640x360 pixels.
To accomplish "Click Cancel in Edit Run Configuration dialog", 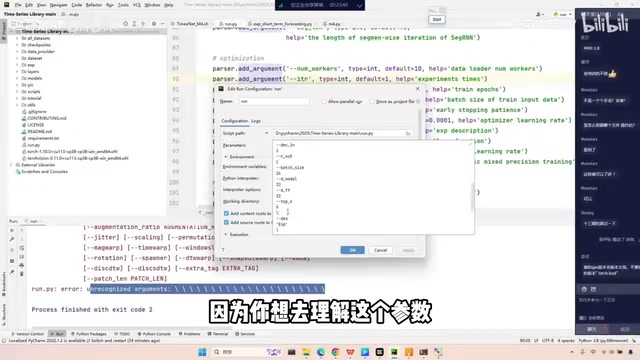I will [380, 250].
